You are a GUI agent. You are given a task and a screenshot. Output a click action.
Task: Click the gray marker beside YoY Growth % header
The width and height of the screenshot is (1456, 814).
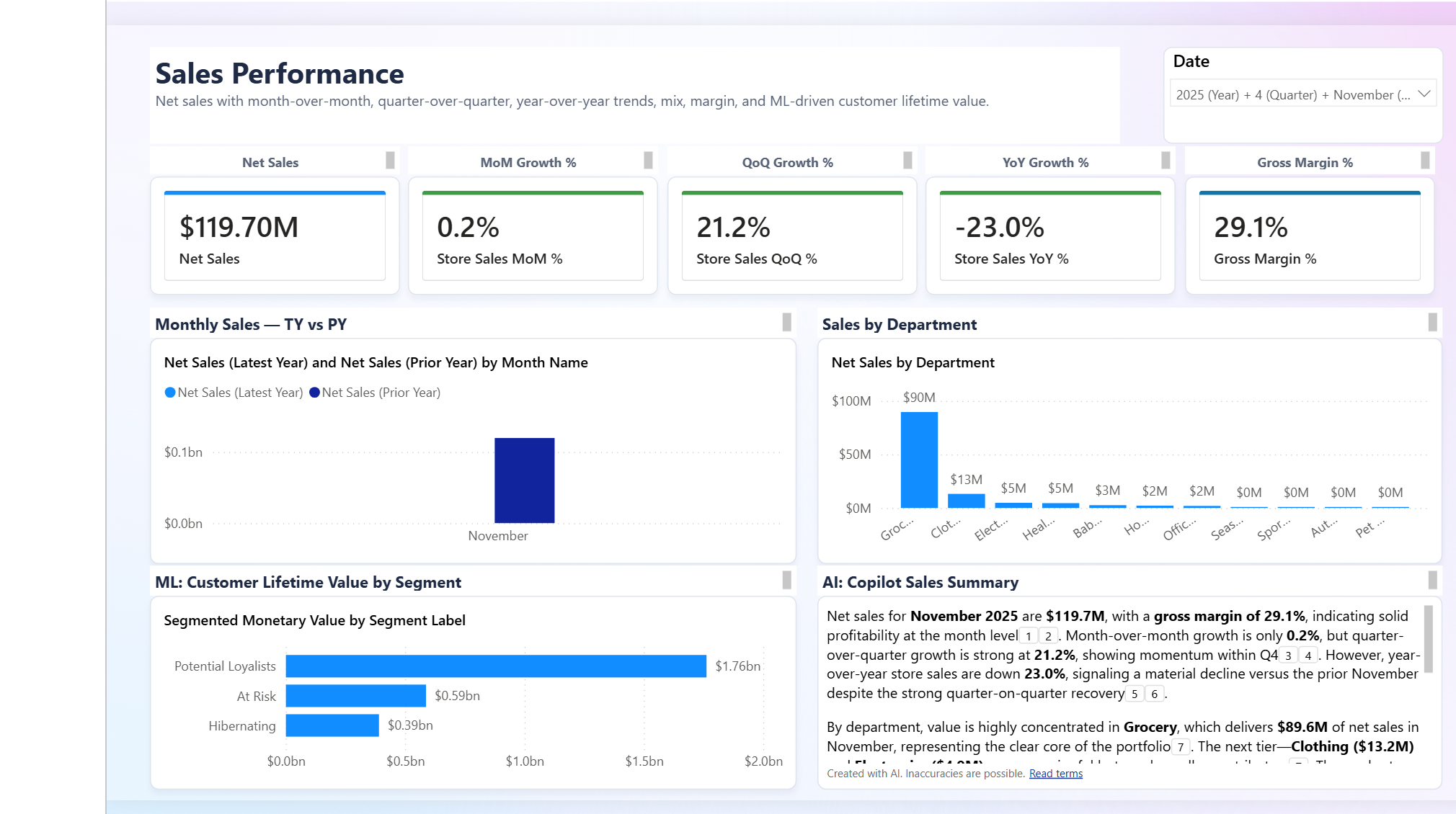point(1166,161)
